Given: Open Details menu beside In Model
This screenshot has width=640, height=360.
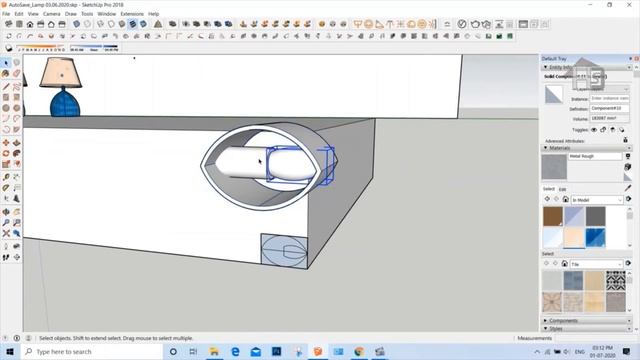Looking at the screenshot, I should click(629, 199).
